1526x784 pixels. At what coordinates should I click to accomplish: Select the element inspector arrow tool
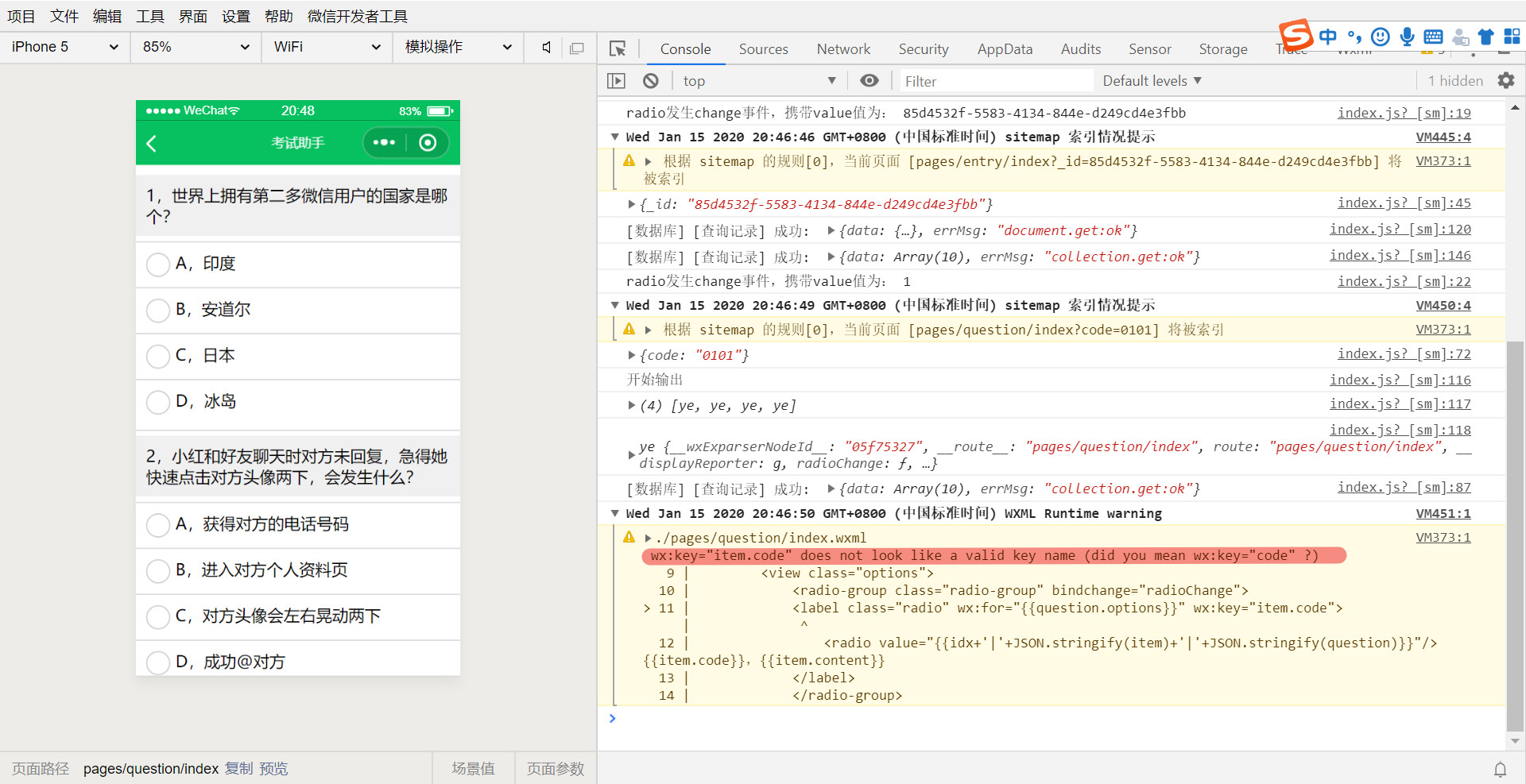click(618, 48)
